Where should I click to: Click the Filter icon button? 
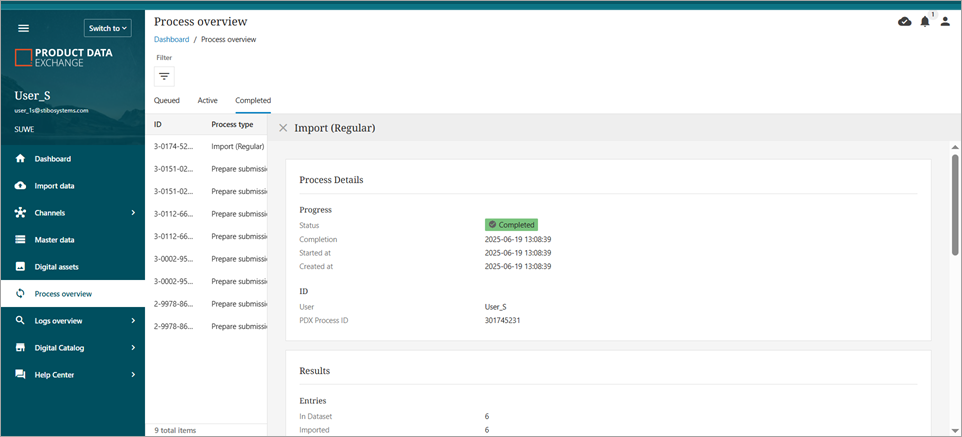pyautogui.click(x=165, y=76)
